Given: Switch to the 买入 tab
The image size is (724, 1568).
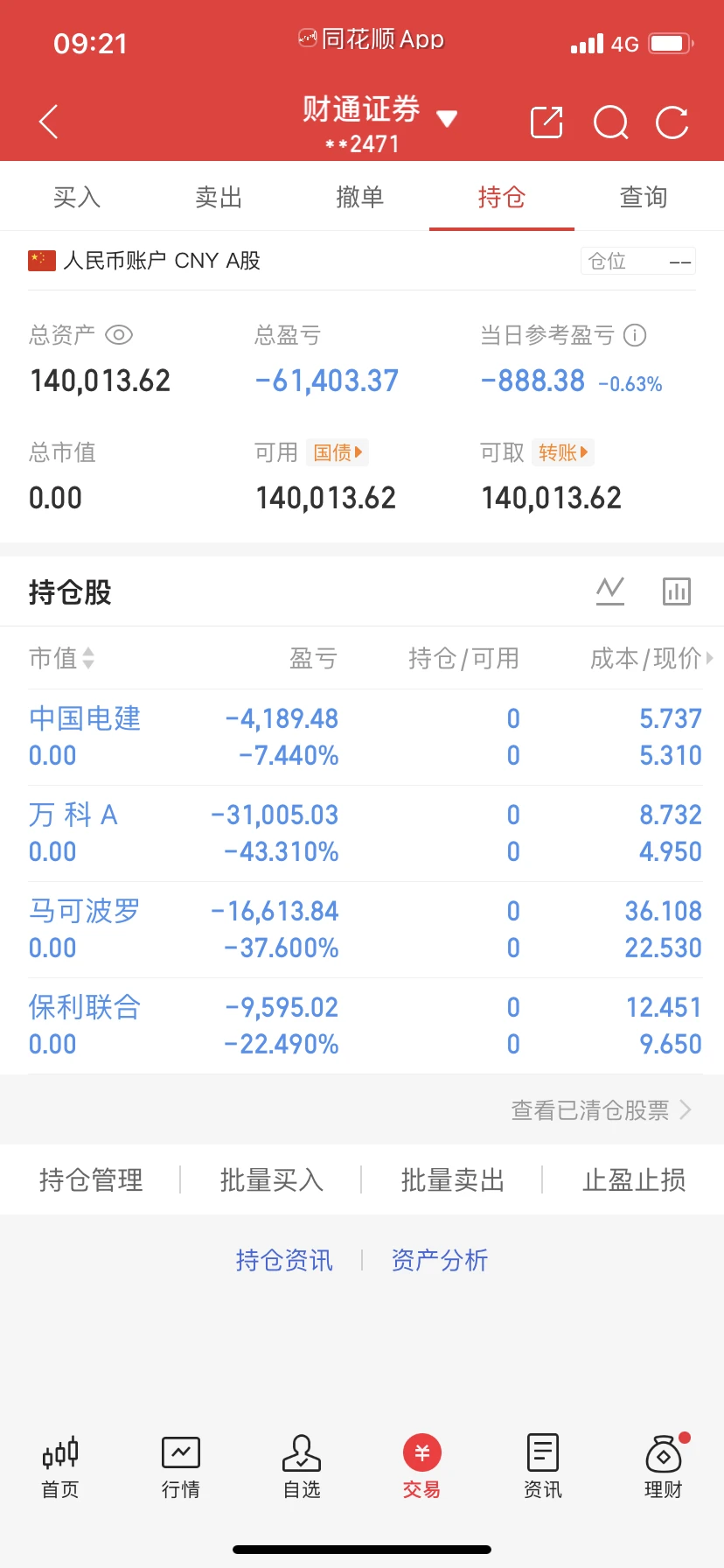Looking at the screenshot, I should (x=77, y=197).
